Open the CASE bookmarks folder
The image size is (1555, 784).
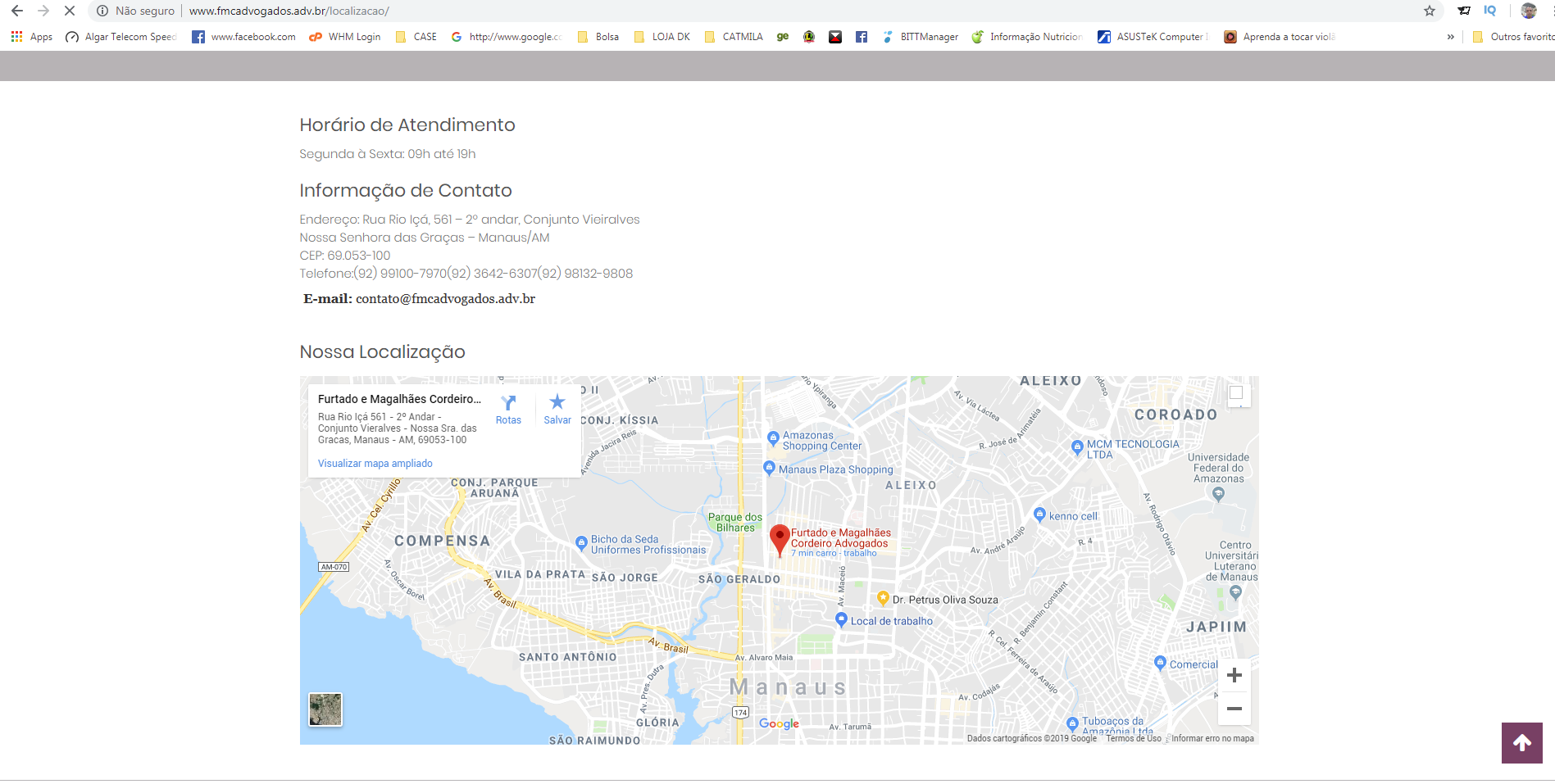click(x=416, y=37)
